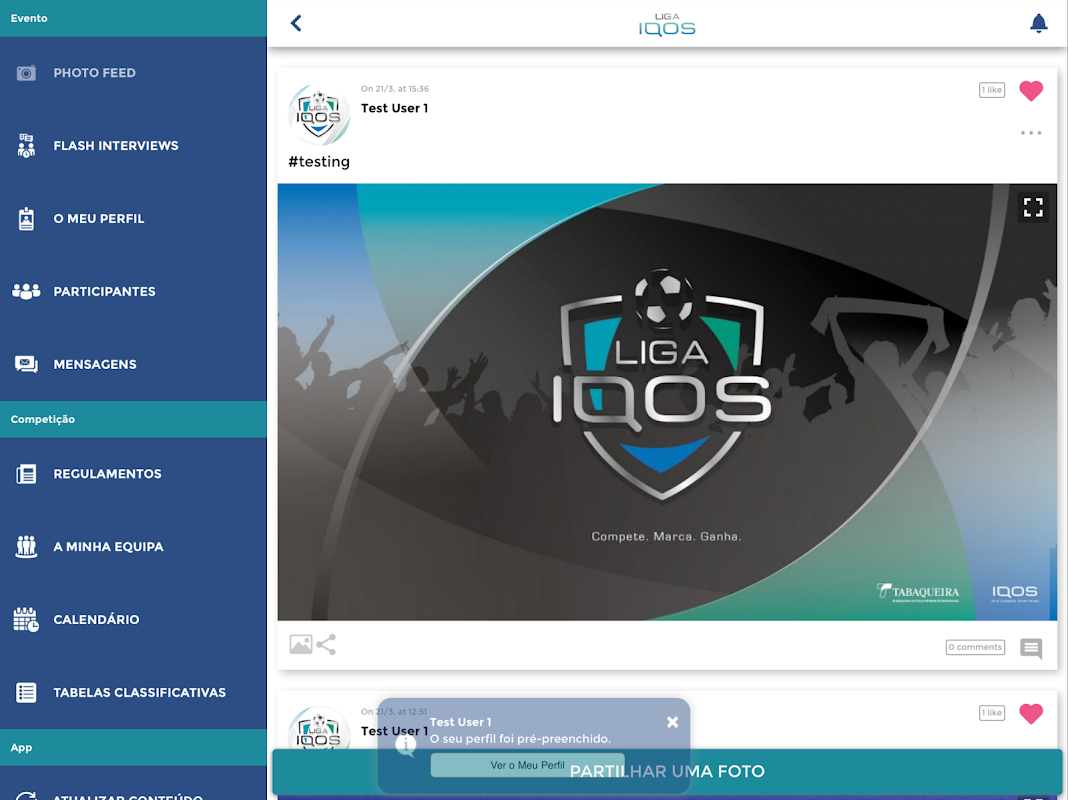Click the image icon below the #testing photo
Image resolution: width=1068 pixels, height=800 pixels.
coord(300,644)
